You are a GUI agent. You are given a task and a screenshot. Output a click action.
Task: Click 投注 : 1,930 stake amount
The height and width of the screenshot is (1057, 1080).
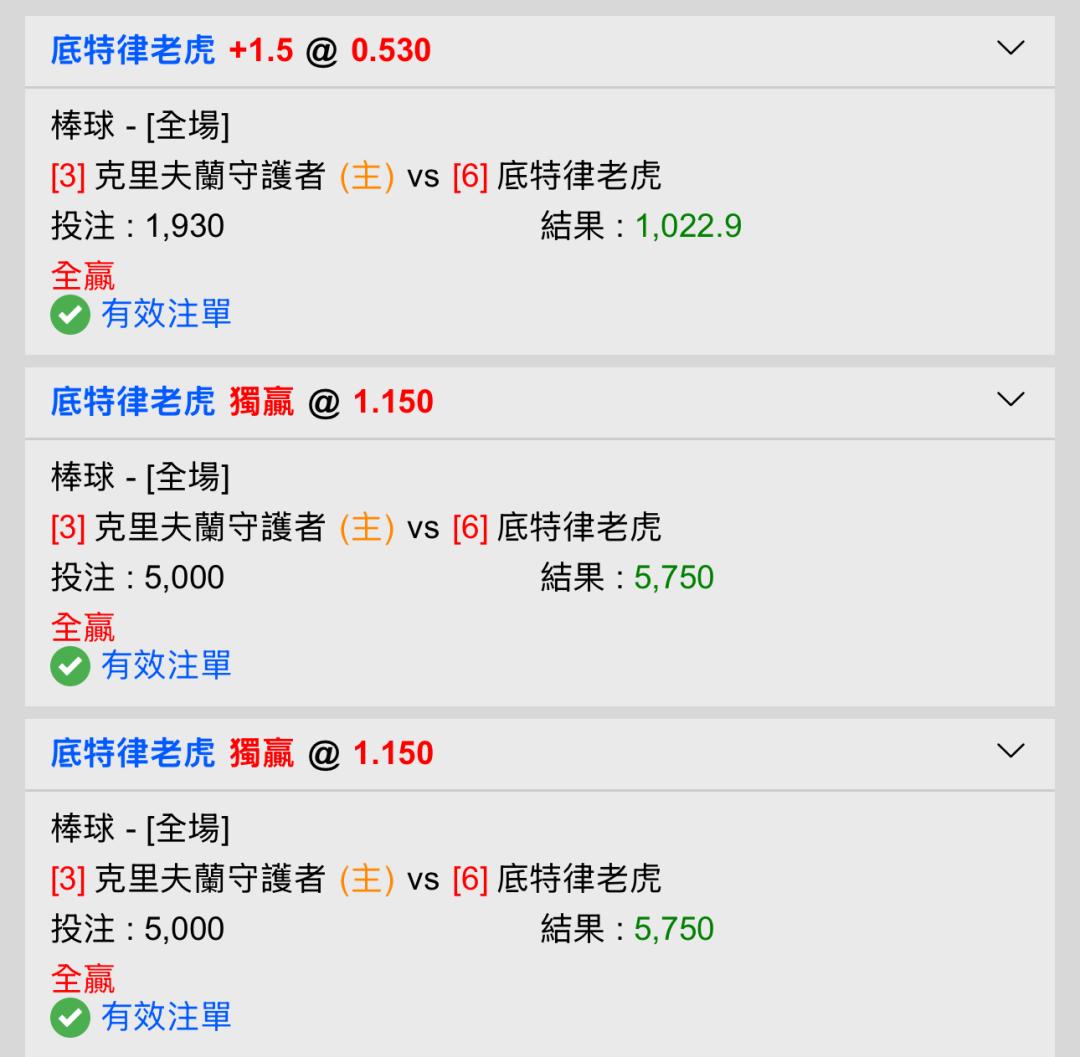138,227
